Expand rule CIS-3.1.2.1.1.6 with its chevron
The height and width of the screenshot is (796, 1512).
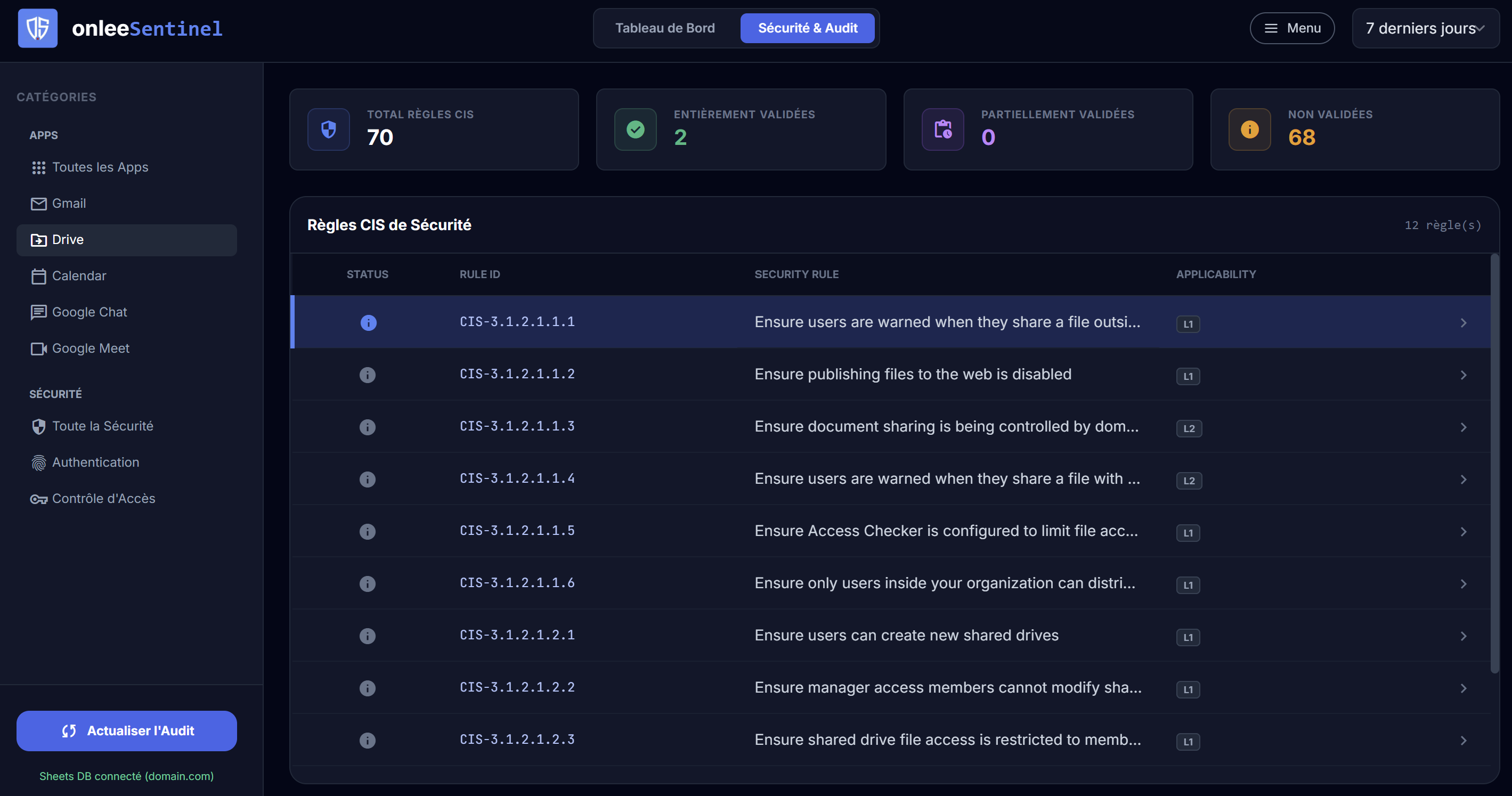1464,584
